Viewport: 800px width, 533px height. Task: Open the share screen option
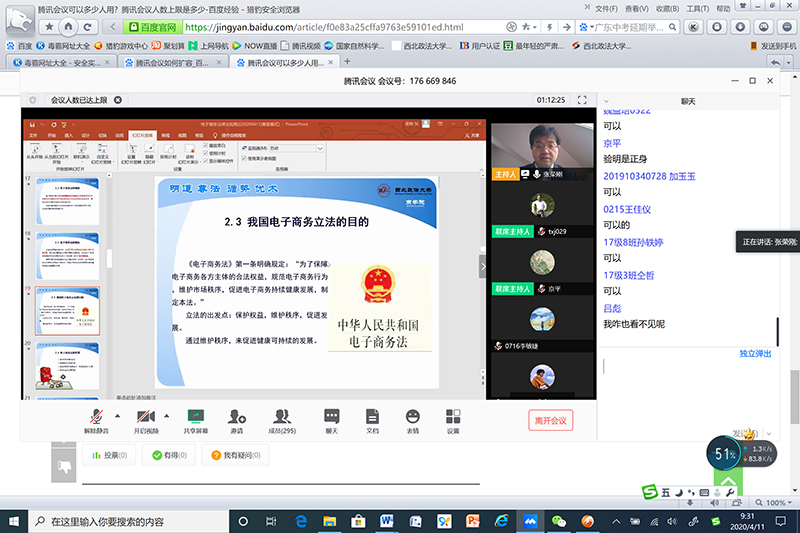(195, 419)
